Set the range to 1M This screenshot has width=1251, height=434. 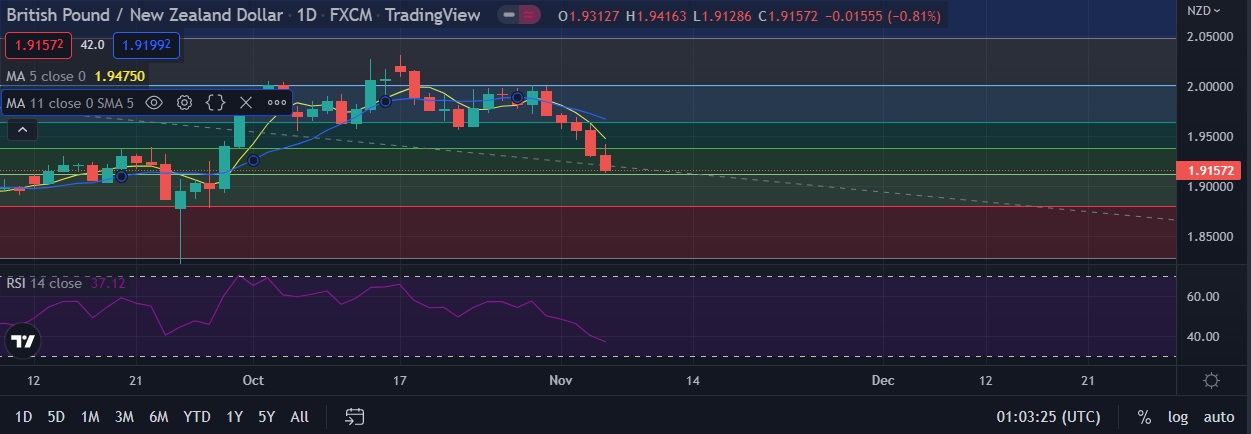(x=90, y=417)
